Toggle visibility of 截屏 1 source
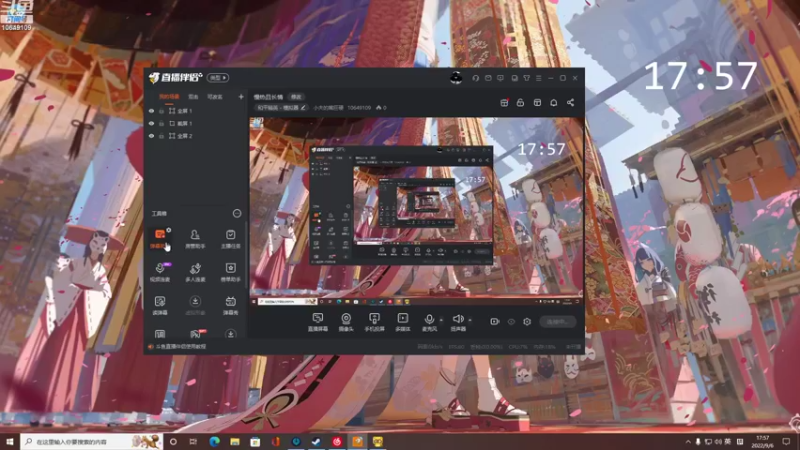Image resolution: width=800 pixels, height=450 pixels. (151, 123)
